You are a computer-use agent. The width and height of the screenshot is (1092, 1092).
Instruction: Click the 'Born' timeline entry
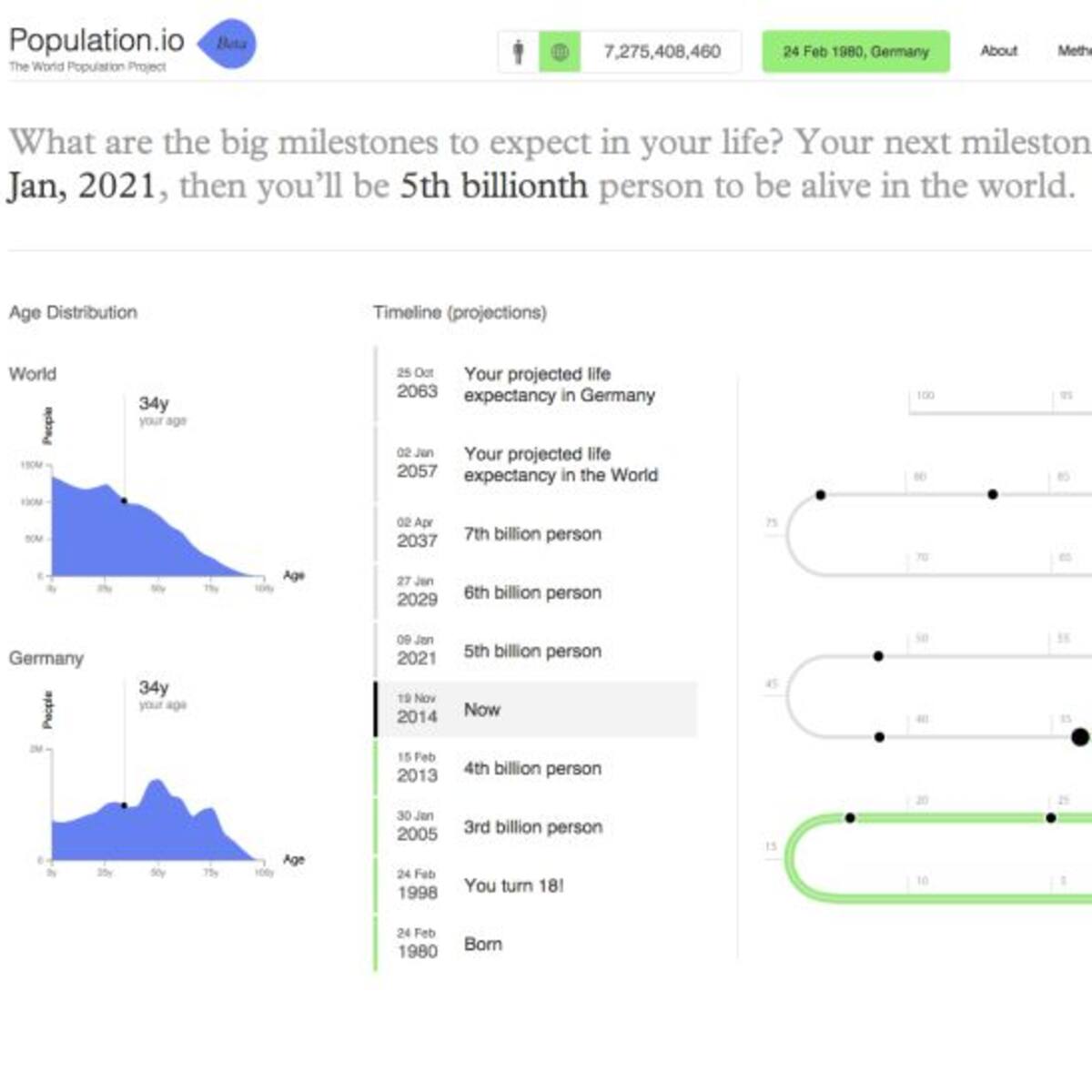pyautogui.click(x=482, y=945)
